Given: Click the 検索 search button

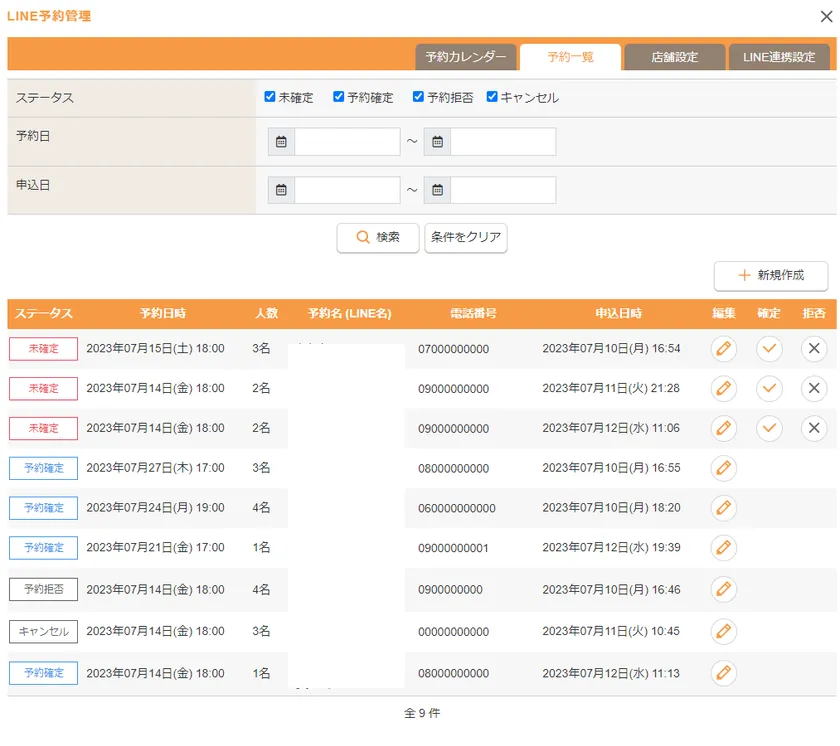Looking at the screenshot, I should [377, 238].
